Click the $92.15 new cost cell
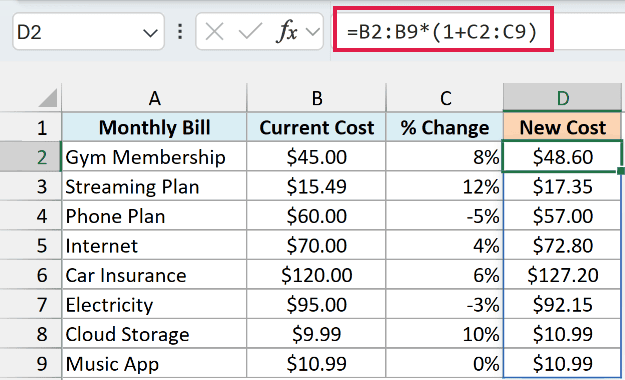 tap(562, 304)
